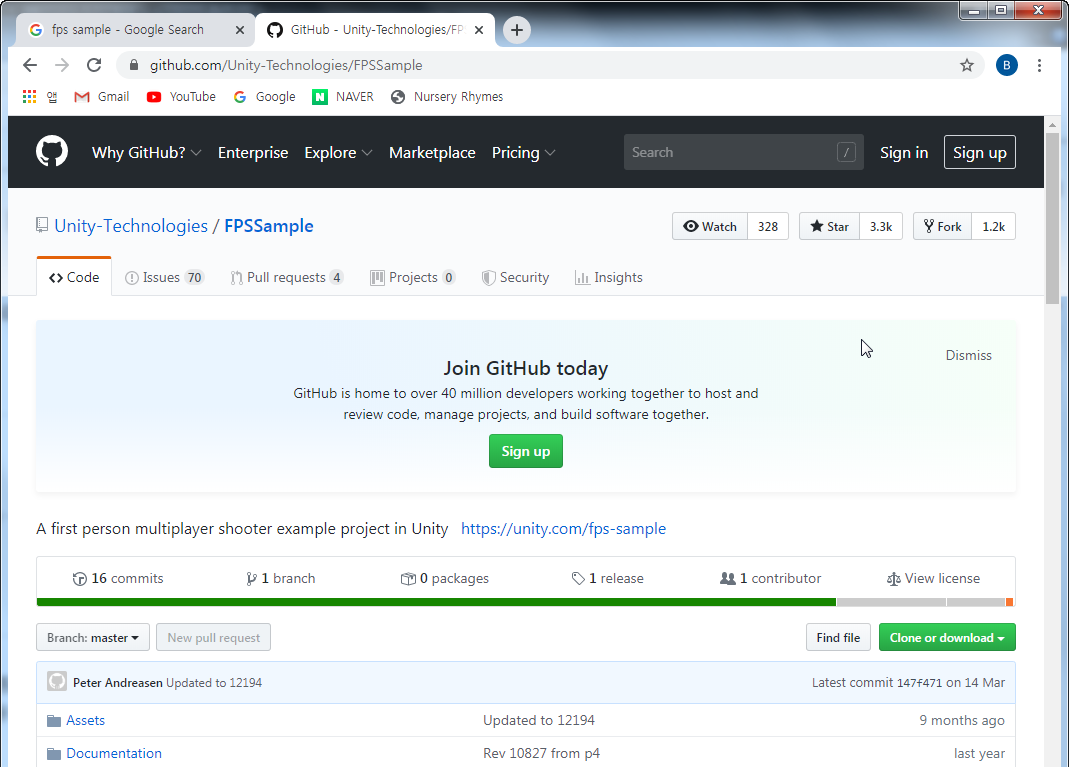1069x767 pixels.
Task: Click the Find file button
Action: [838, 637]
